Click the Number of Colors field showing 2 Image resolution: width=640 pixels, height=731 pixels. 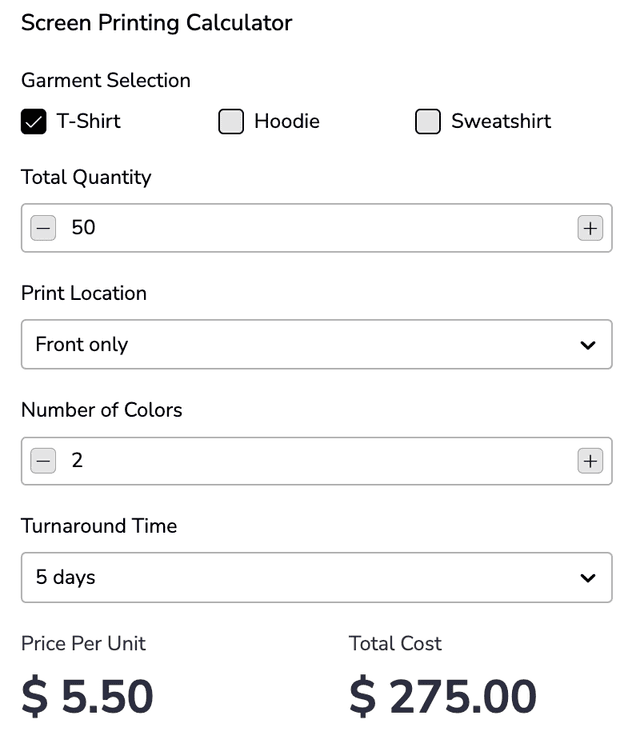click(317, 461)
